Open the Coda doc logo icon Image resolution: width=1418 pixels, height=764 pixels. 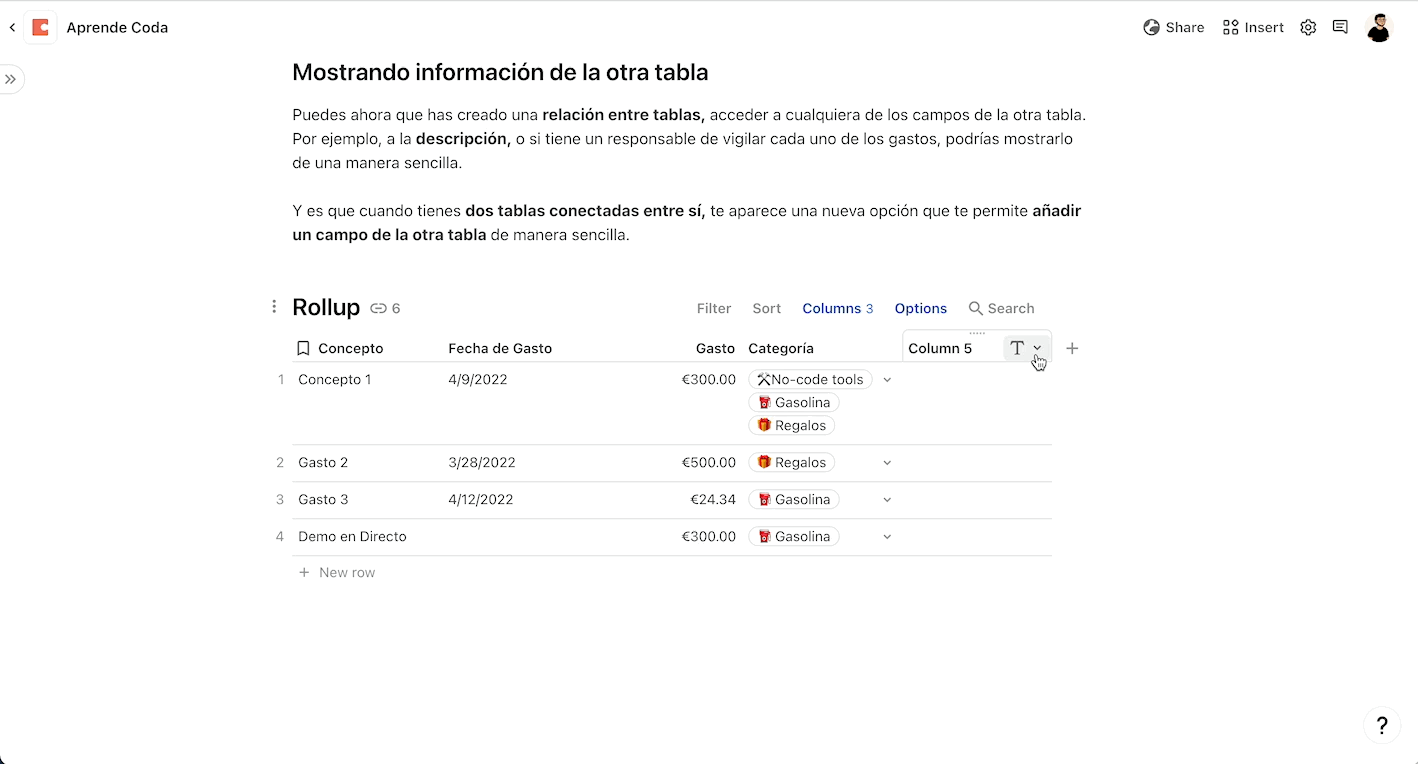click(x=40, y=28)
